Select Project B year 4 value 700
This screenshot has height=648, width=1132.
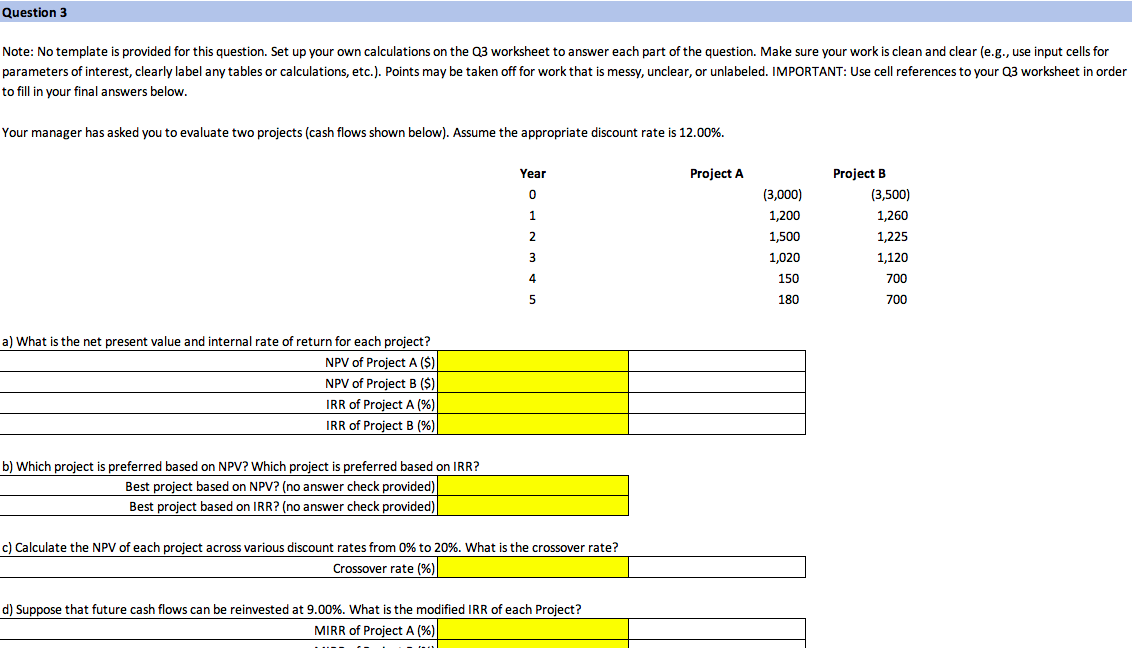tap(897, 278)
